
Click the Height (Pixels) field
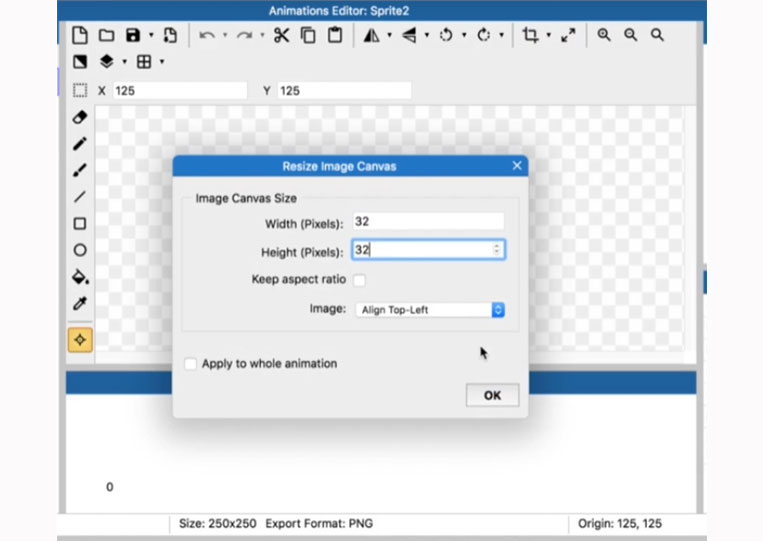(x=429, y=250)
